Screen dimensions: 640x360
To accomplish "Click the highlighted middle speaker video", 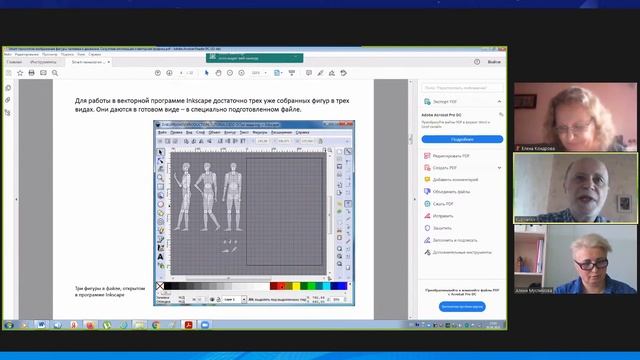I will pyautogui.click(x=575, y=188).
